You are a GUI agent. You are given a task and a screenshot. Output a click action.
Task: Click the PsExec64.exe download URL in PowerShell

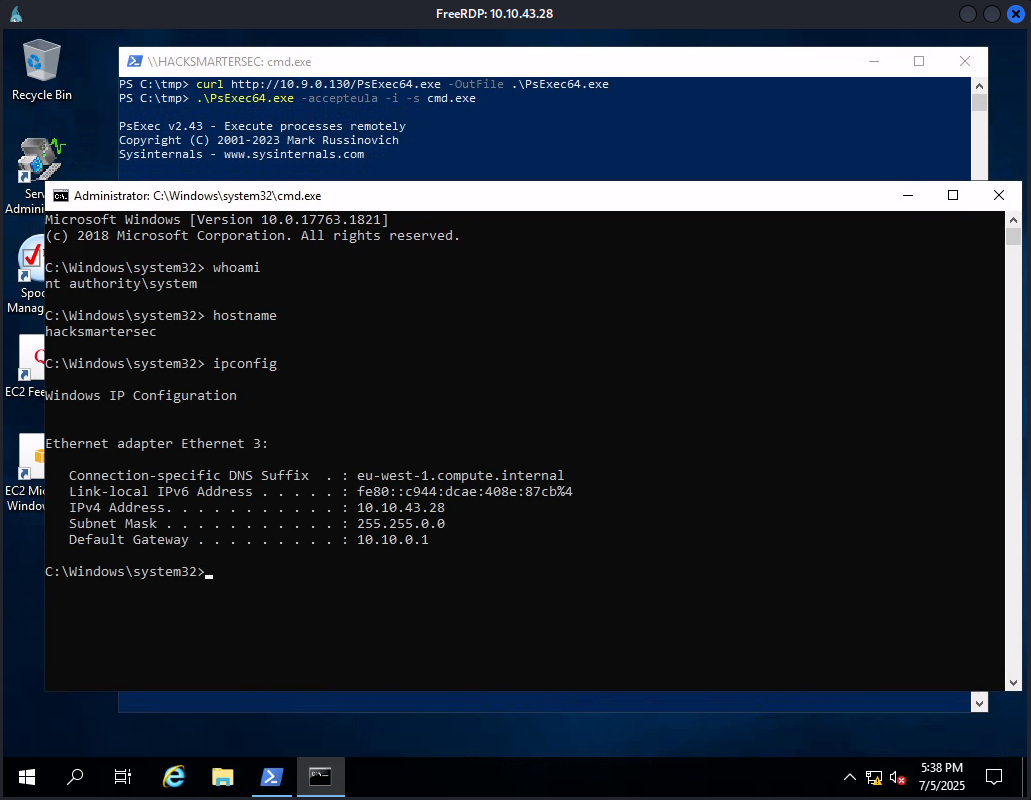(335, 84)
